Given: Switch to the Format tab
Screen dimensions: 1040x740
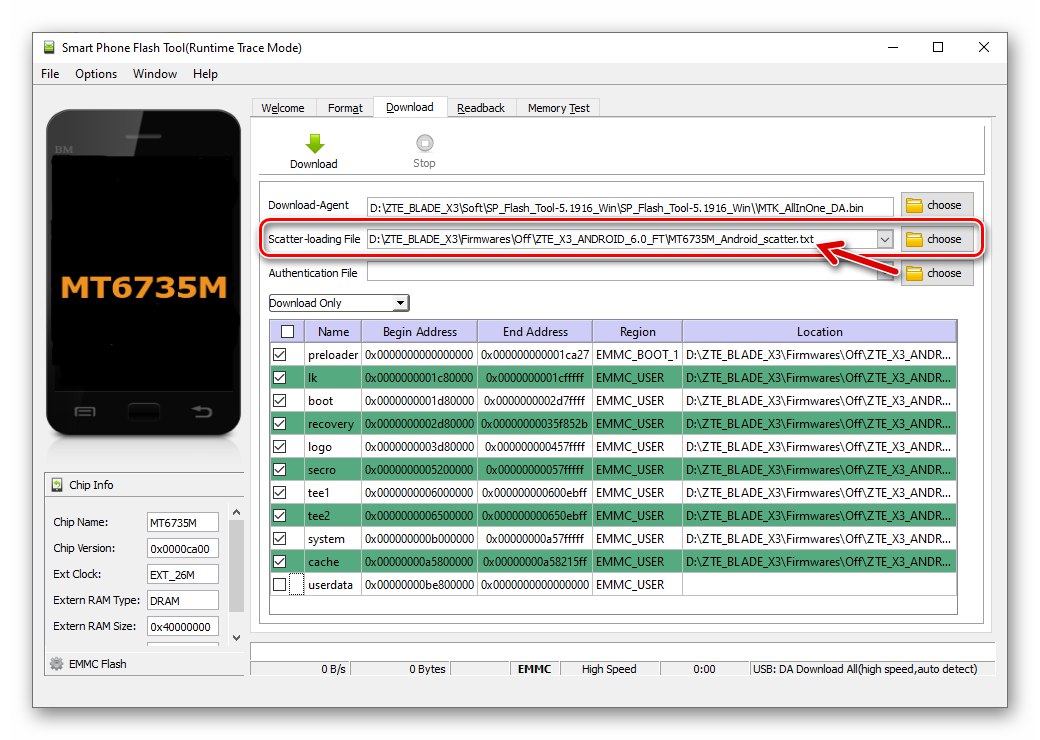Looking at the screenshot, I should [345, 108].
